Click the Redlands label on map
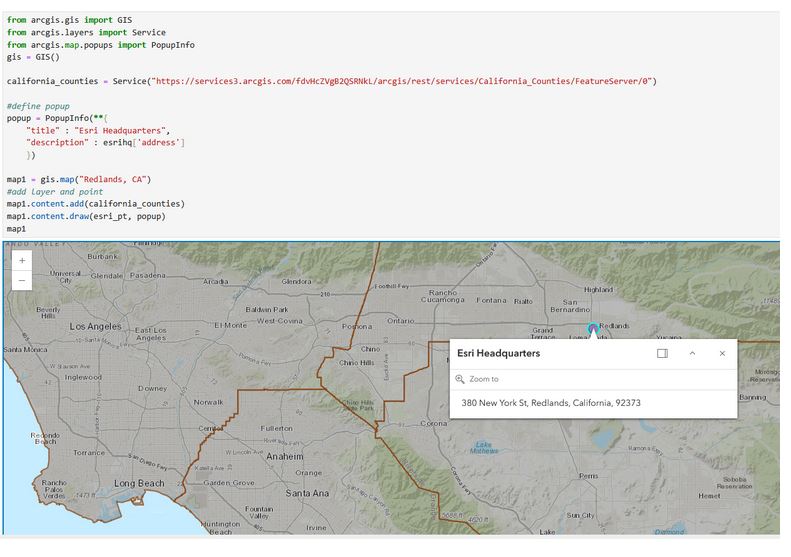The width and height of the screenshot is (791, 557). click(614, 326)
